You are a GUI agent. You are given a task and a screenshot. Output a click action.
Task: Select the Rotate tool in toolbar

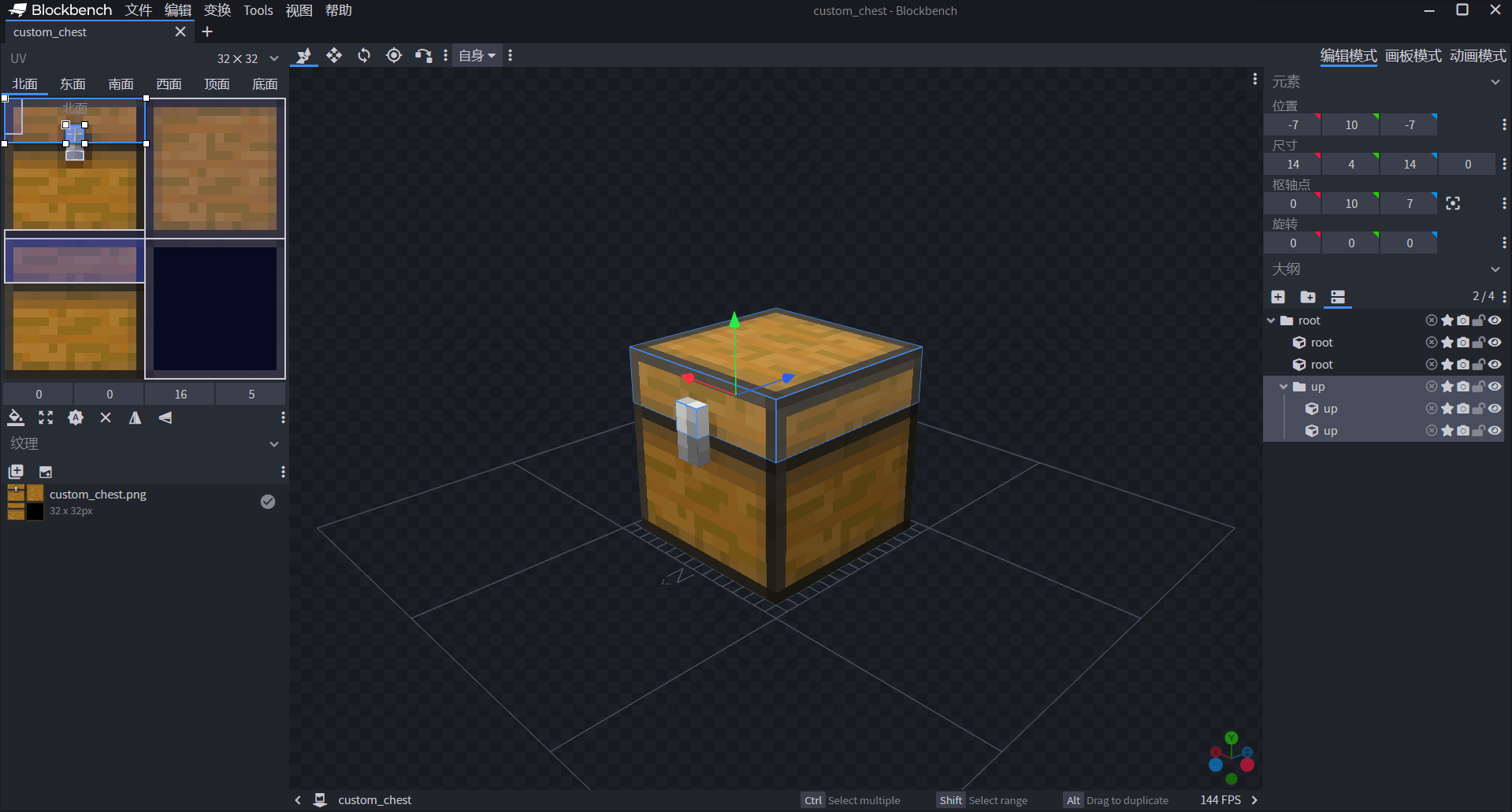pos(364,55)
